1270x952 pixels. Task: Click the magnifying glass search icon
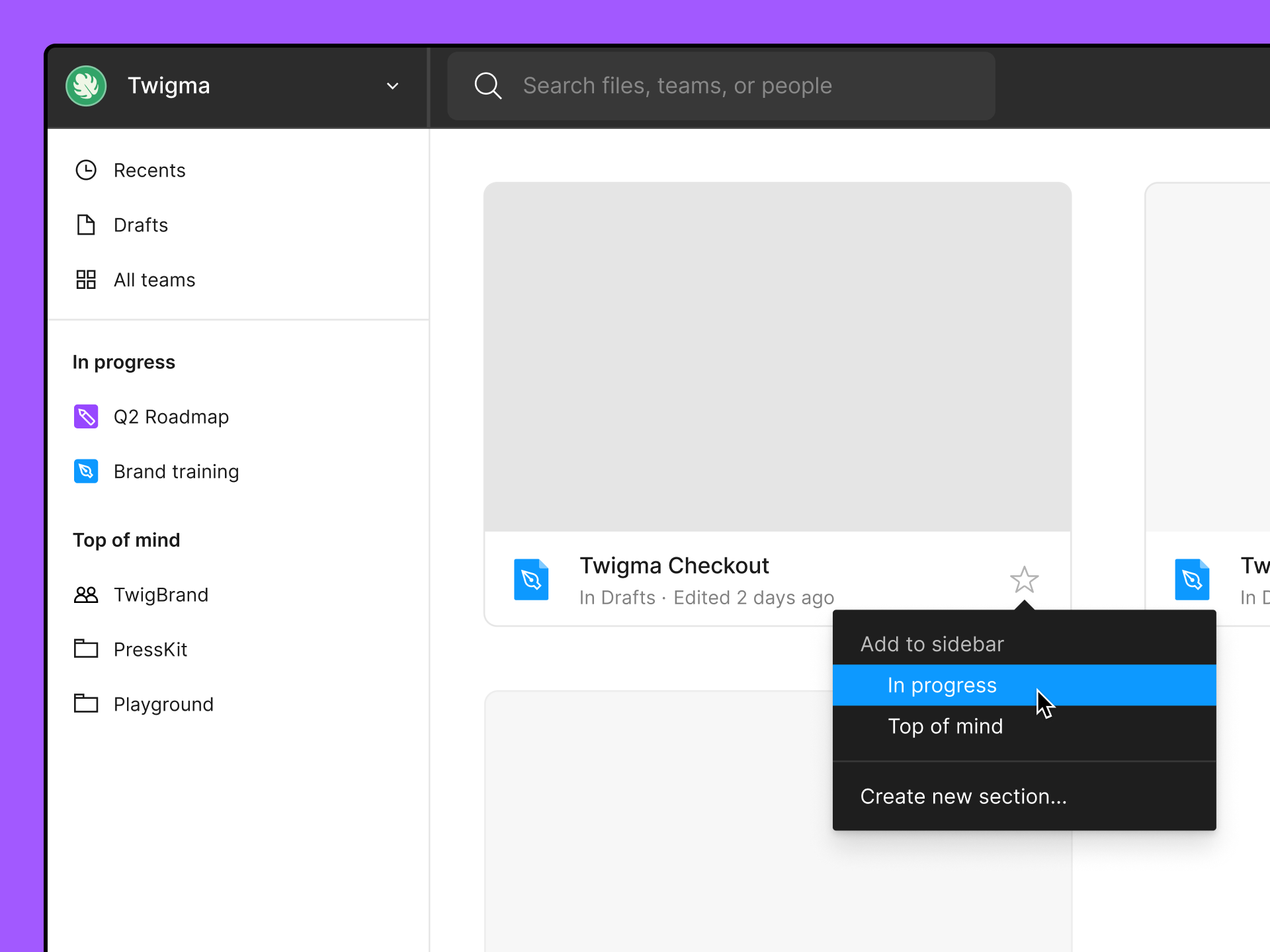[488, 86]
